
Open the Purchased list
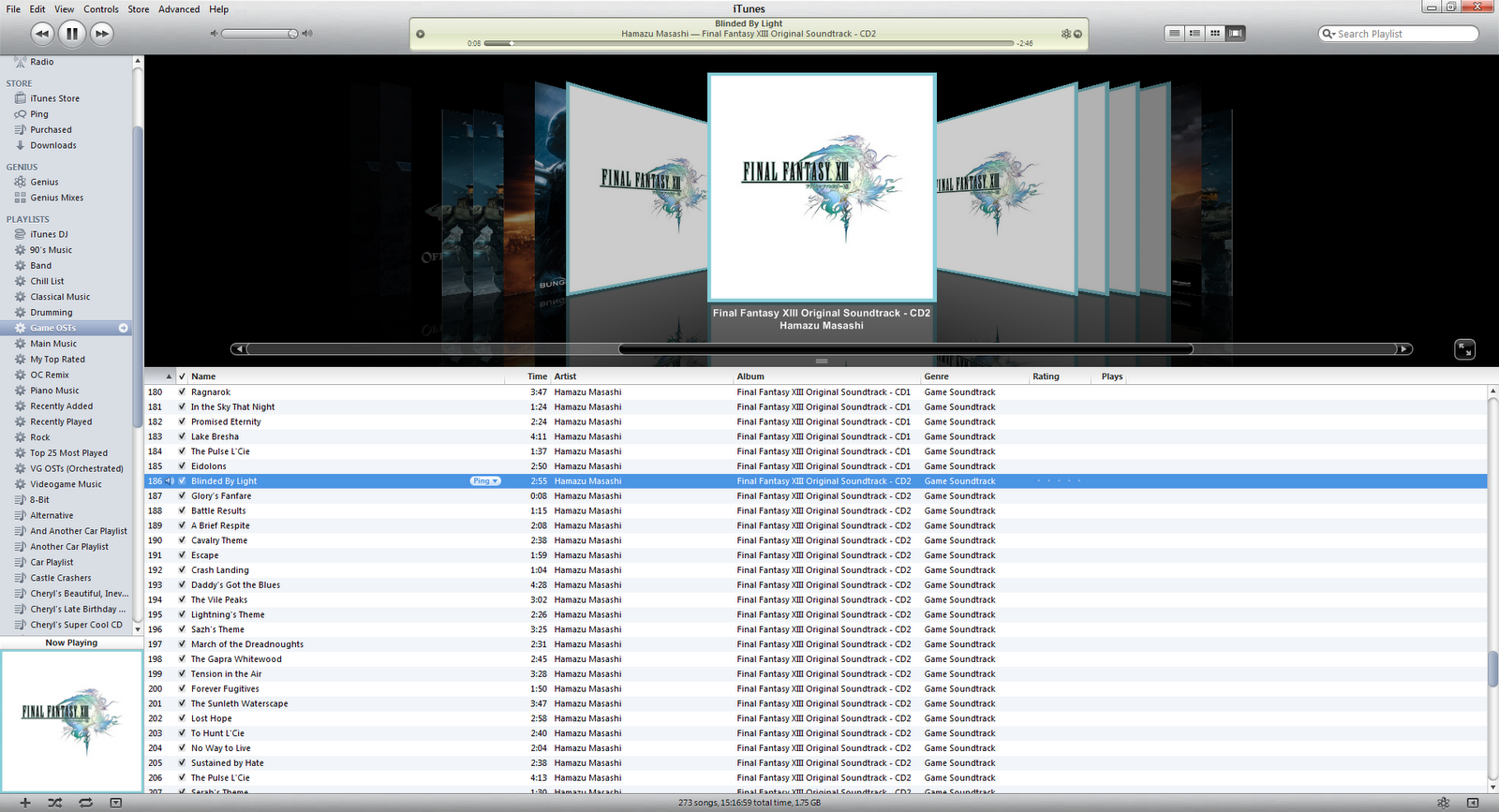51,130
